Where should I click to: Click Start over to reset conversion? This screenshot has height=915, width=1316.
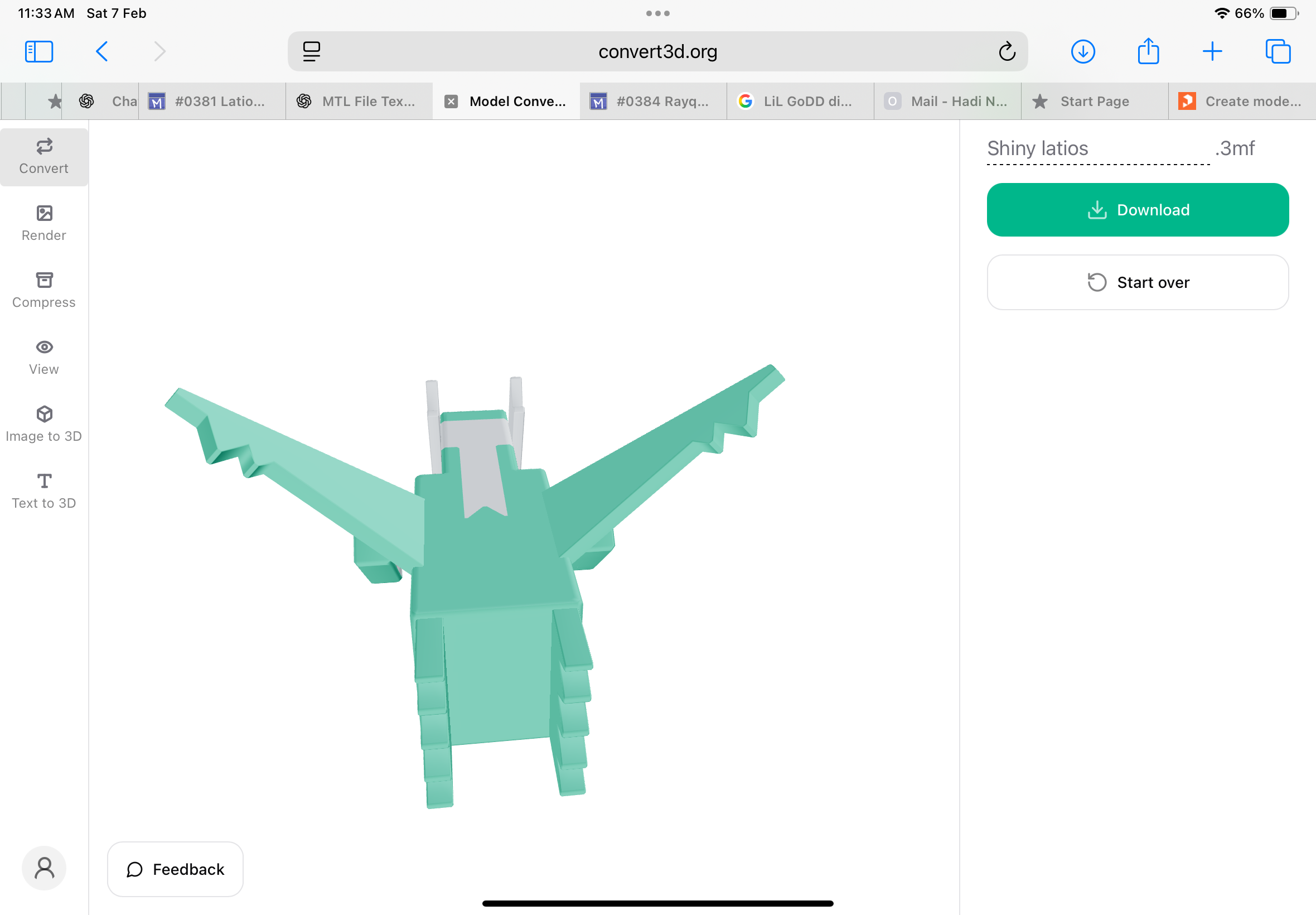1138,282
